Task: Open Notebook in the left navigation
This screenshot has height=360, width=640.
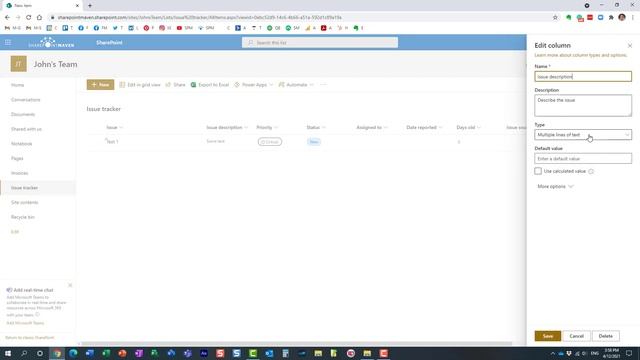Action: coord(22,144)
